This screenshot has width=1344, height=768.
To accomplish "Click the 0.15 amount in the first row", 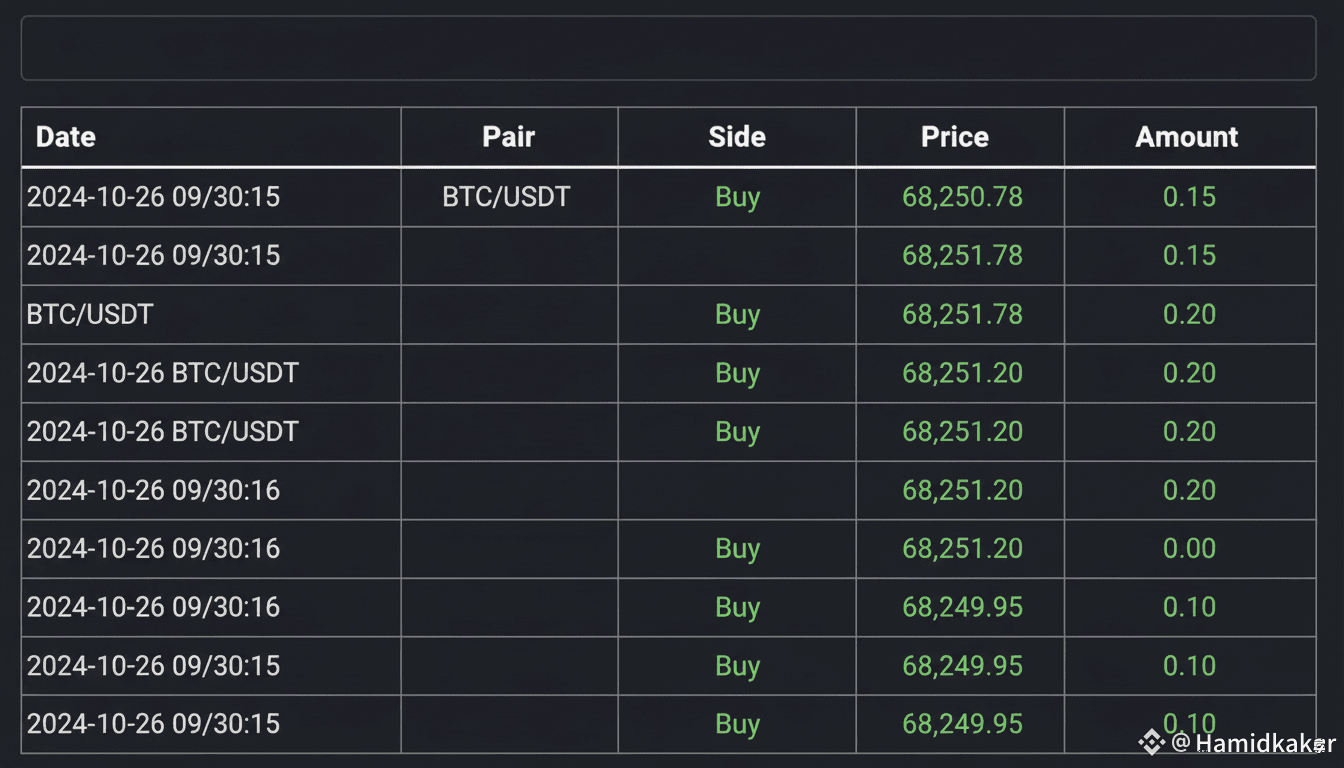I will 1189,197.
